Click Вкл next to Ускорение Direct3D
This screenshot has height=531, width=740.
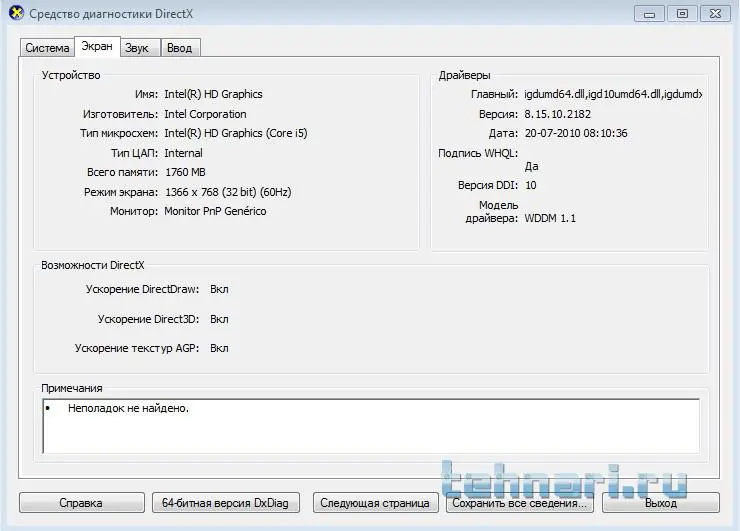[x=219, y=320]
